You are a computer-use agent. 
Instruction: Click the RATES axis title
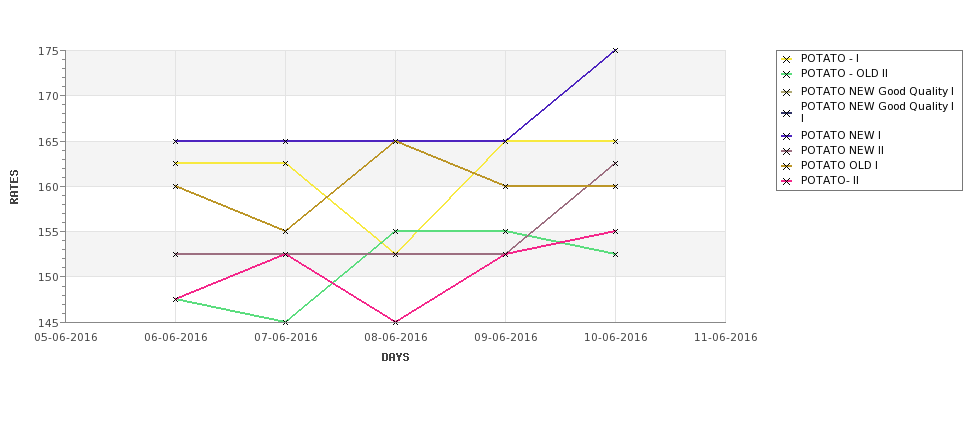coord(14,187)
